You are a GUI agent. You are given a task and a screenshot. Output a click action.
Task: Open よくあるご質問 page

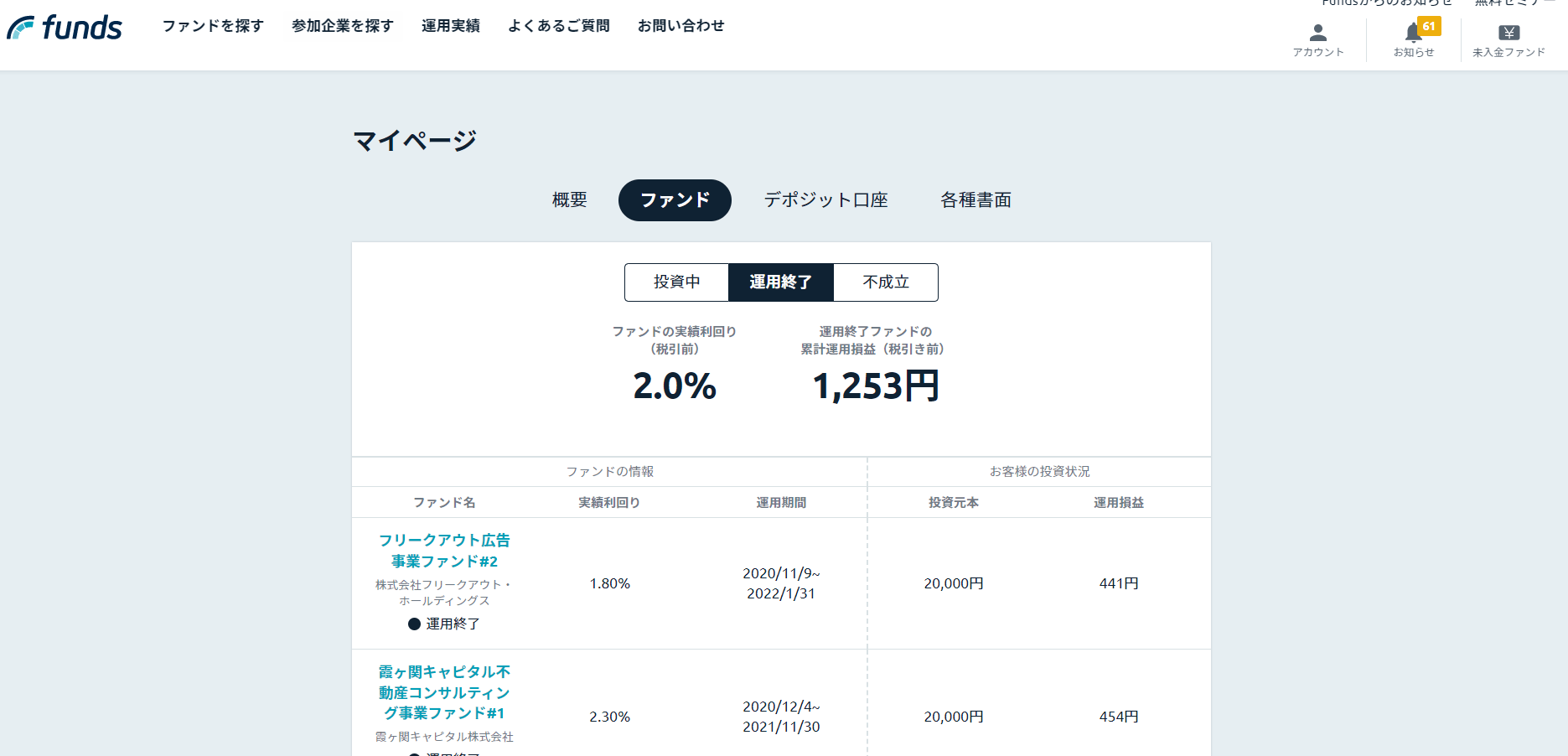click(x=559, y=26)
